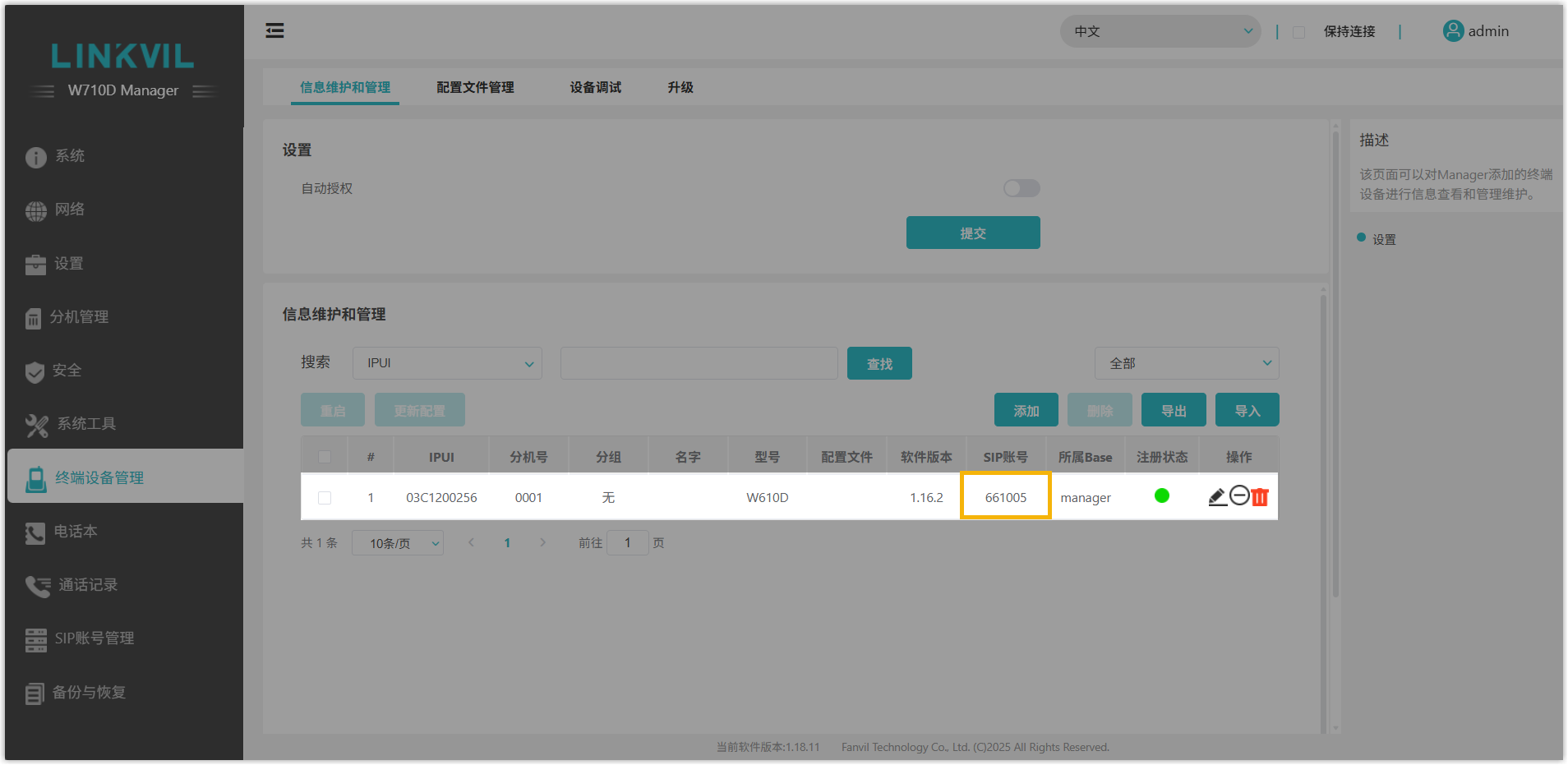Viewport: 1568px width, 765px height.
Task: Open 通话记录 call log in sidebar
Action: tap(87, 585)
